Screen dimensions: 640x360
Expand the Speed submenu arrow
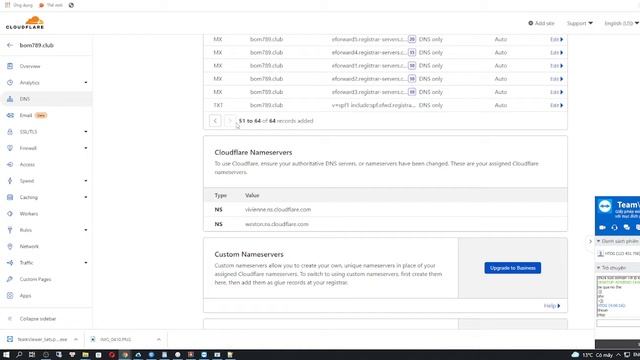tap(86, 180)
